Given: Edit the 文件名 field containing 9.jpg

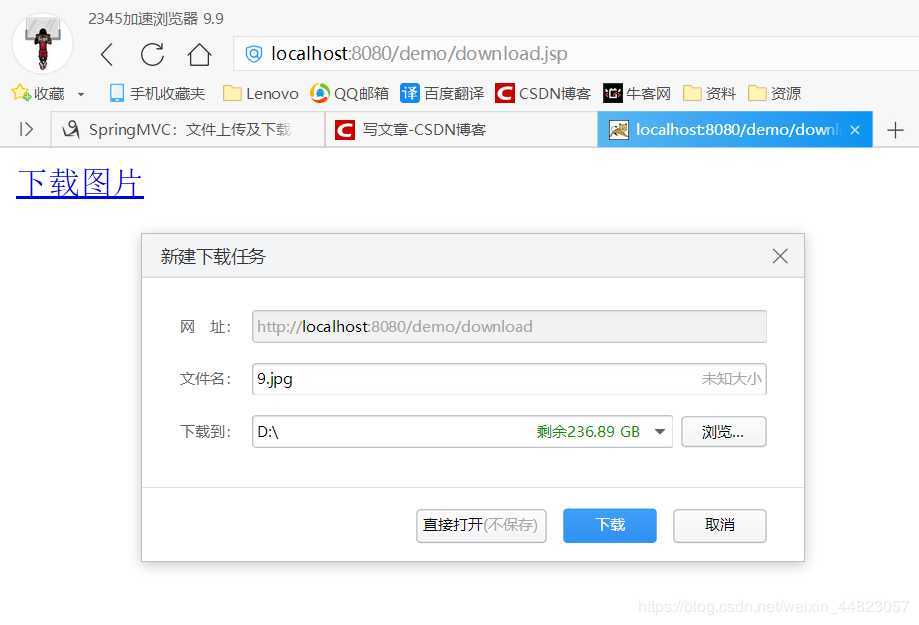Looking at the screenshot, I should pyautogui.click(x=509, y=379).
